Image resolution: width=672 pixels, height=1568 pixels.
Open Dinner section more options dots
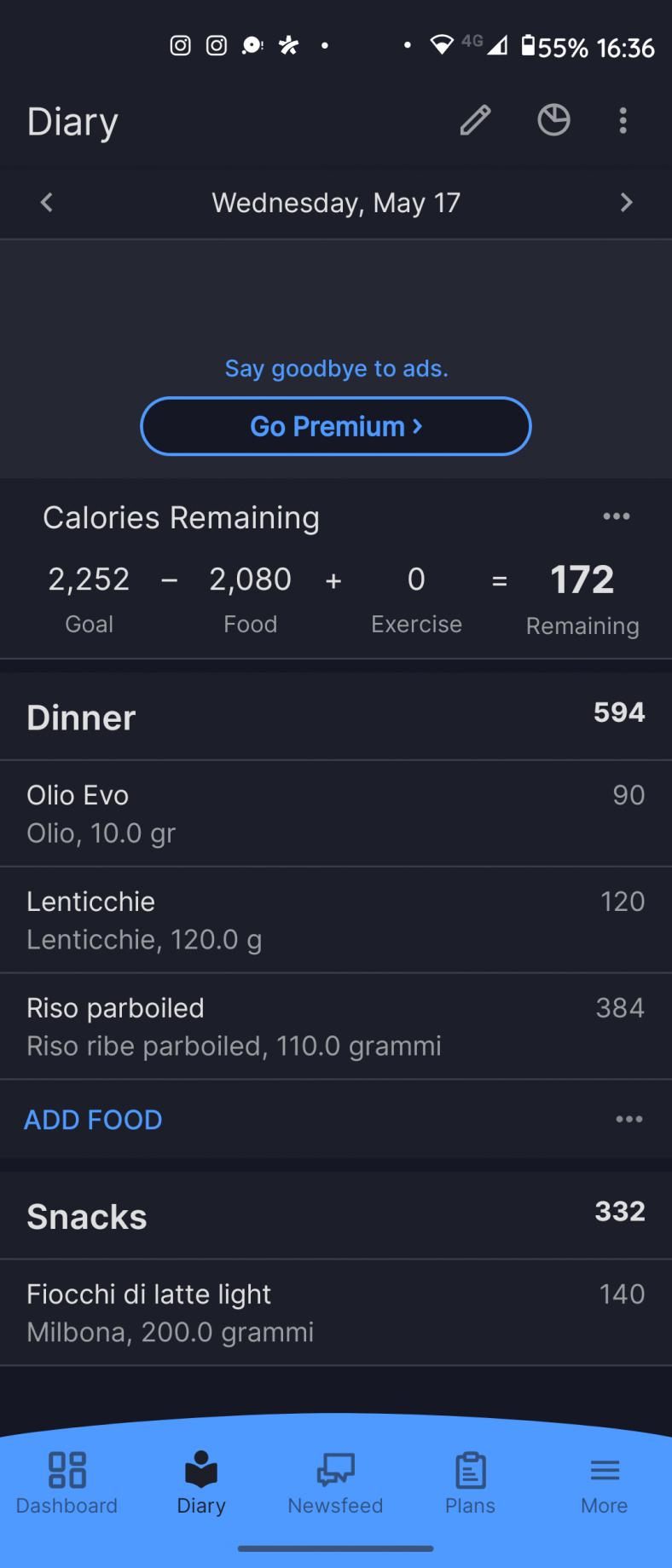click(x=629, y=1120)
